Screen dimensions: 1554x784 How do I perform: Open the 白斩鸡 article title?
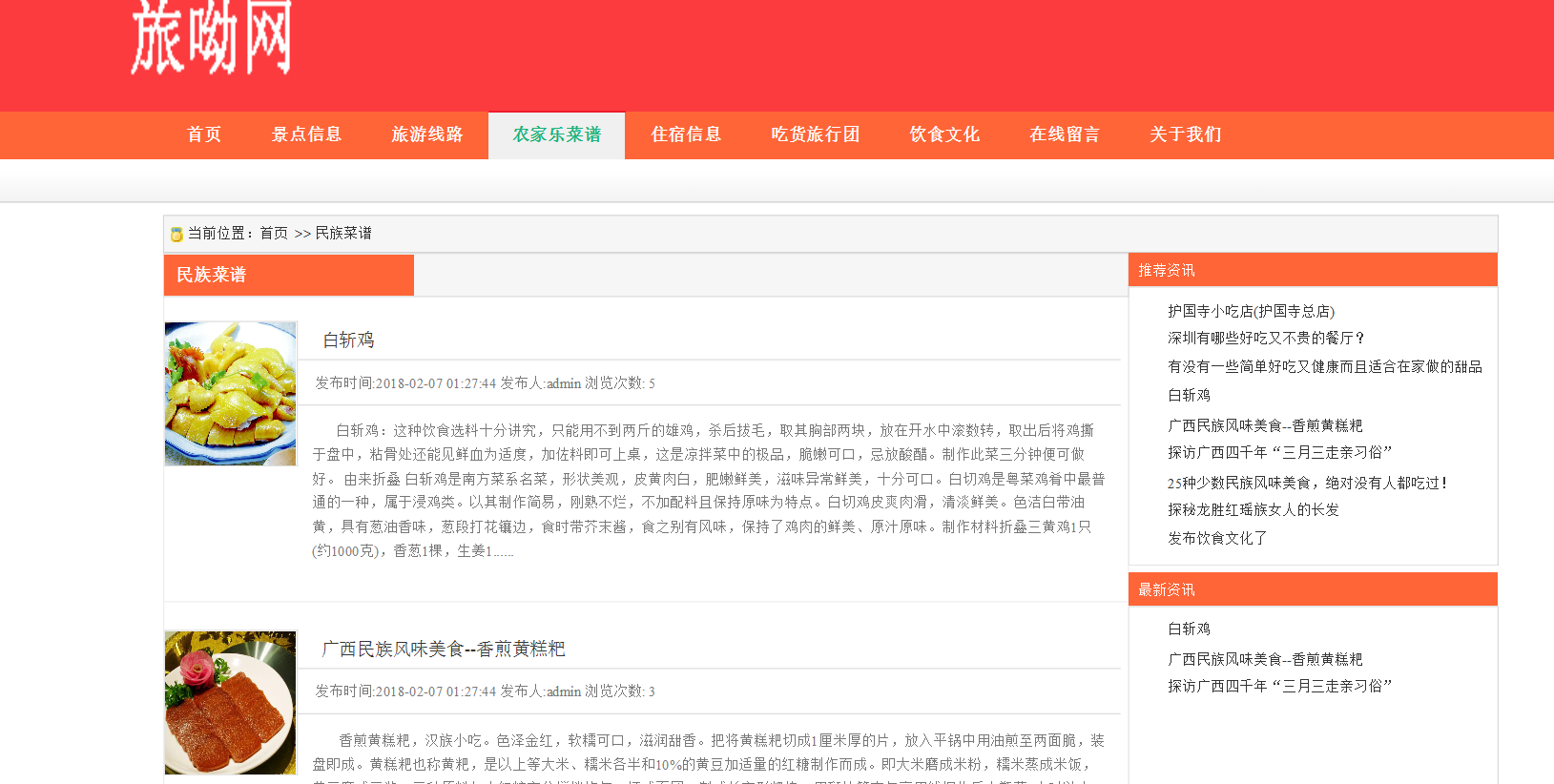[348, 340]
